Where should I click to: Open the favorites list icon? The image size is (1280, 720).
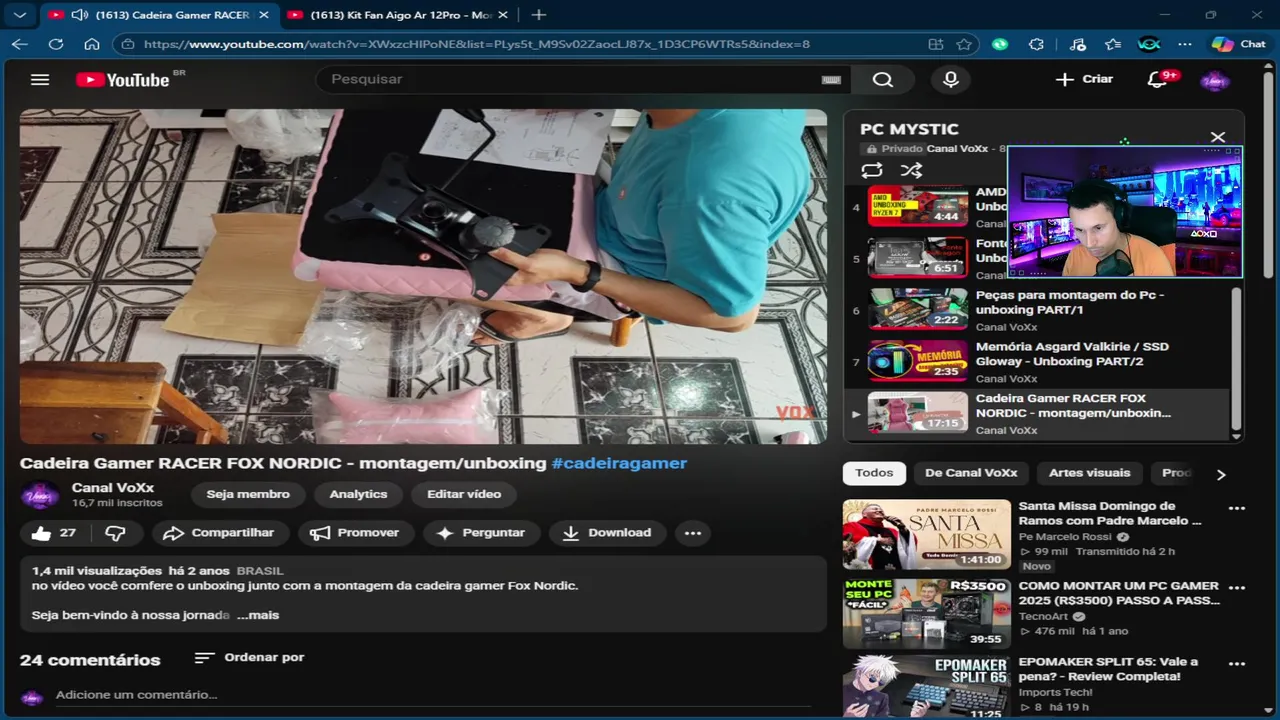coord(1113,44)
